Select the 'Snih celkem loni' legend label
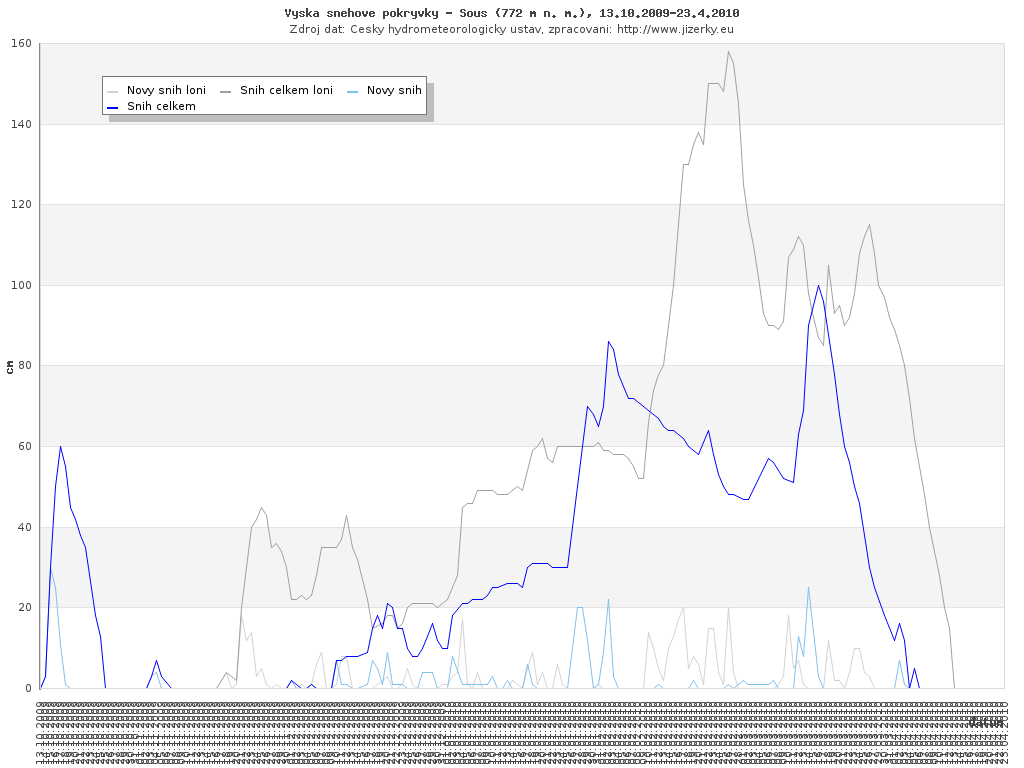This screenshot has height=768, width=1024. click(286, 91)
